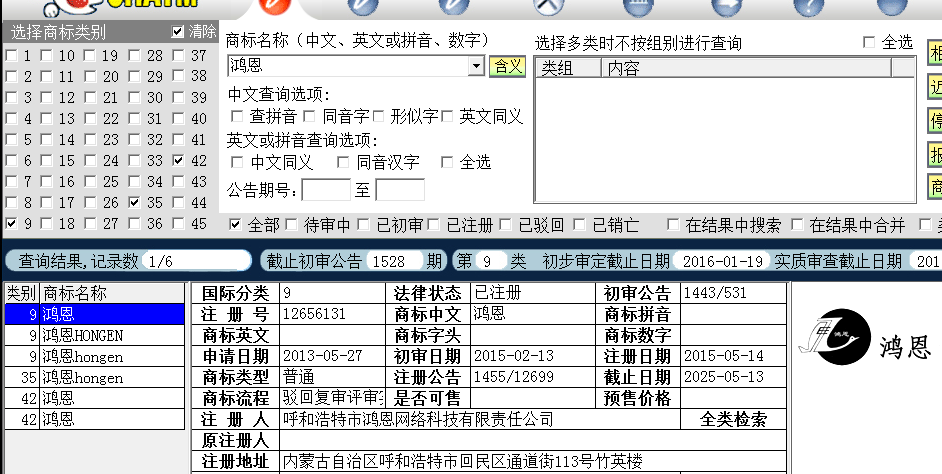The image size is (942, 474).
Task: Click registration number 12656131
Action: pyautogui.click(x=314, y=314)
